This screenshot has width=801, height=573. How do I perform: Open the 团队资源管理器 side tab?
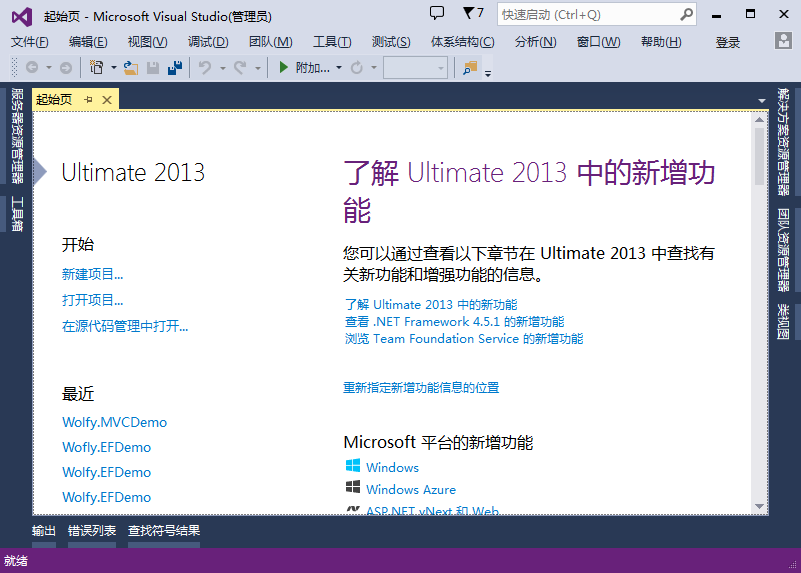pyautogui.click(x=783, y=250)
